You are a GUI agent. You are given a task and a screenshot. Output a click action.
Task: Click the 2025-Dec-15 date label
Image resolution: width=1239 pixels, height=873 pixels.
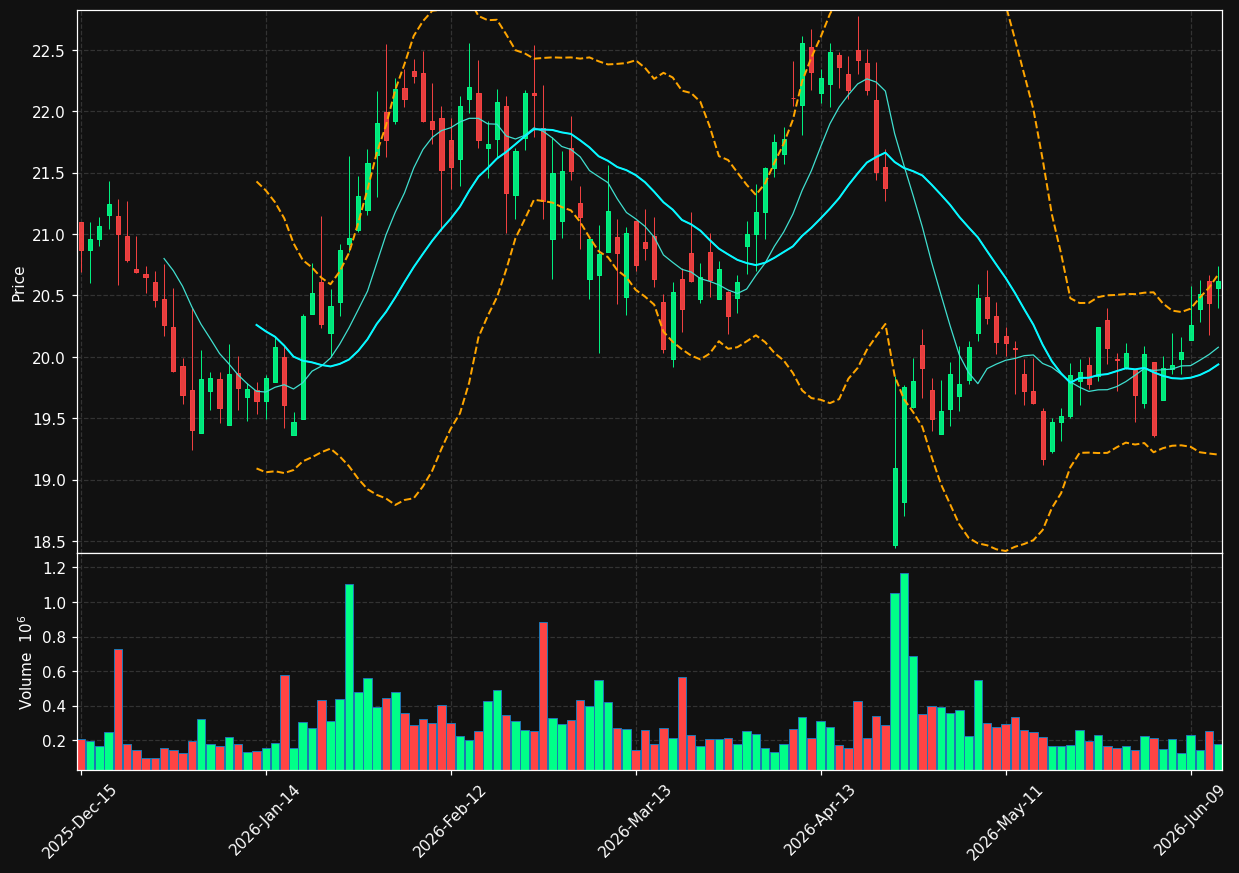pyautogui.click(x=79, y=820)
